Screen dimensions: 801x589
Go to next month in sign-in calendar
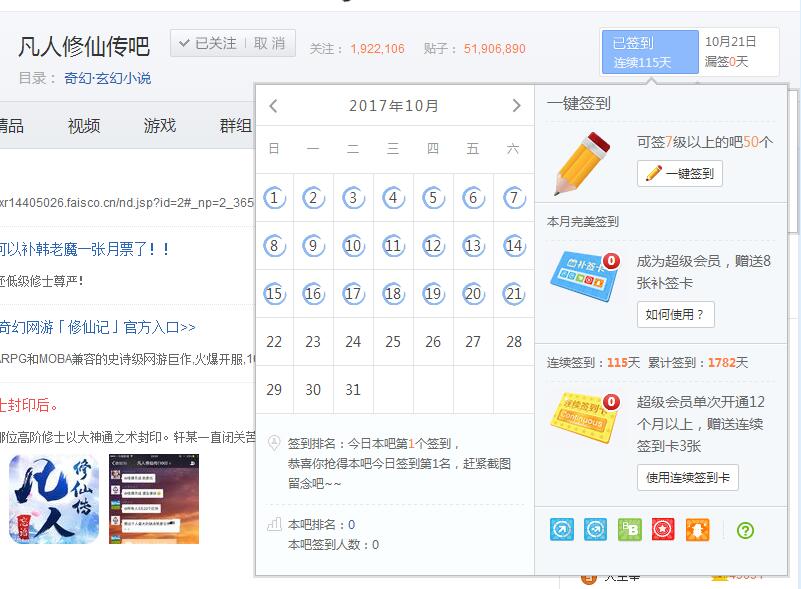516,106
